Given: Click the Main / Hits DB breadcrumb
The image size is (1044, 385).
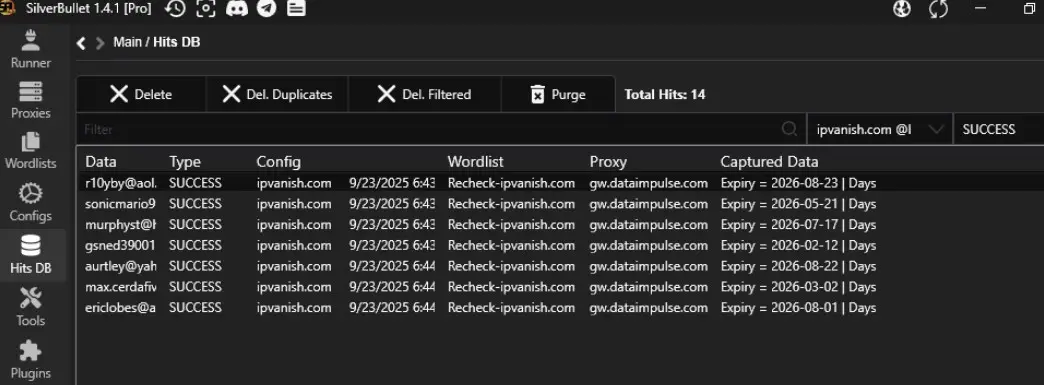Looking at the screenshot, I should click(156, 42).
